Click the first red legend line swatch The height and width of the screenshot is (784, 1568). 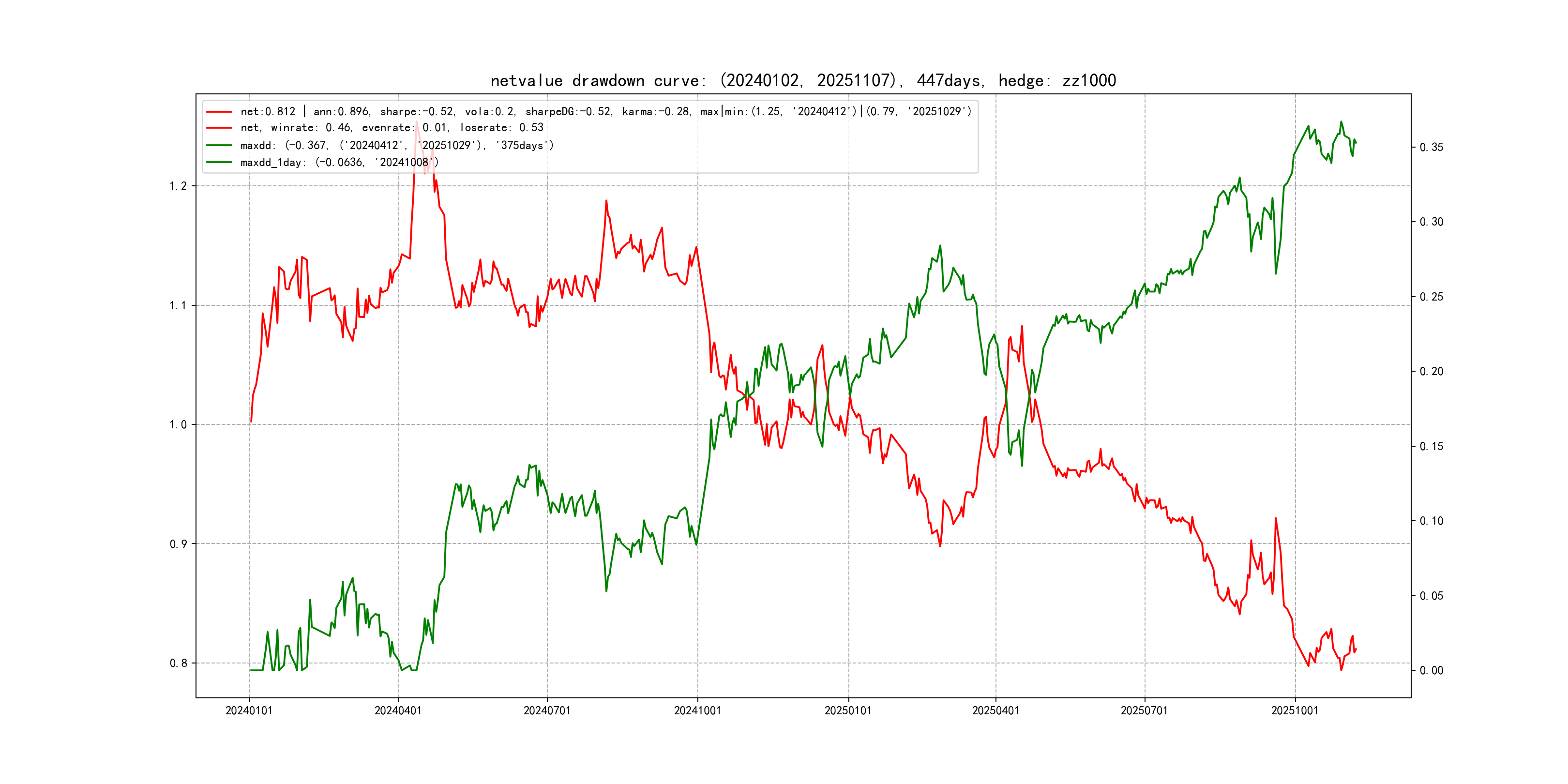coord(219,112)
